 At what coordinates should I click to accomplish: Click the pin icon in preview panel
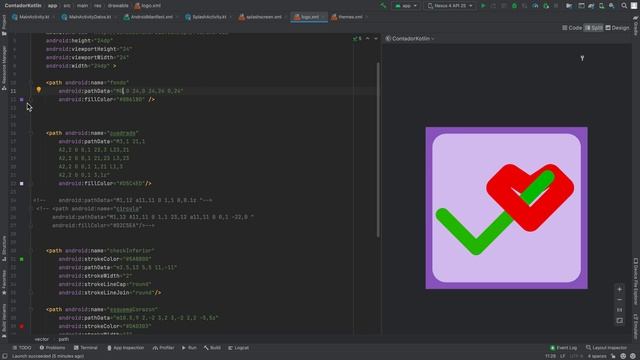582,58
